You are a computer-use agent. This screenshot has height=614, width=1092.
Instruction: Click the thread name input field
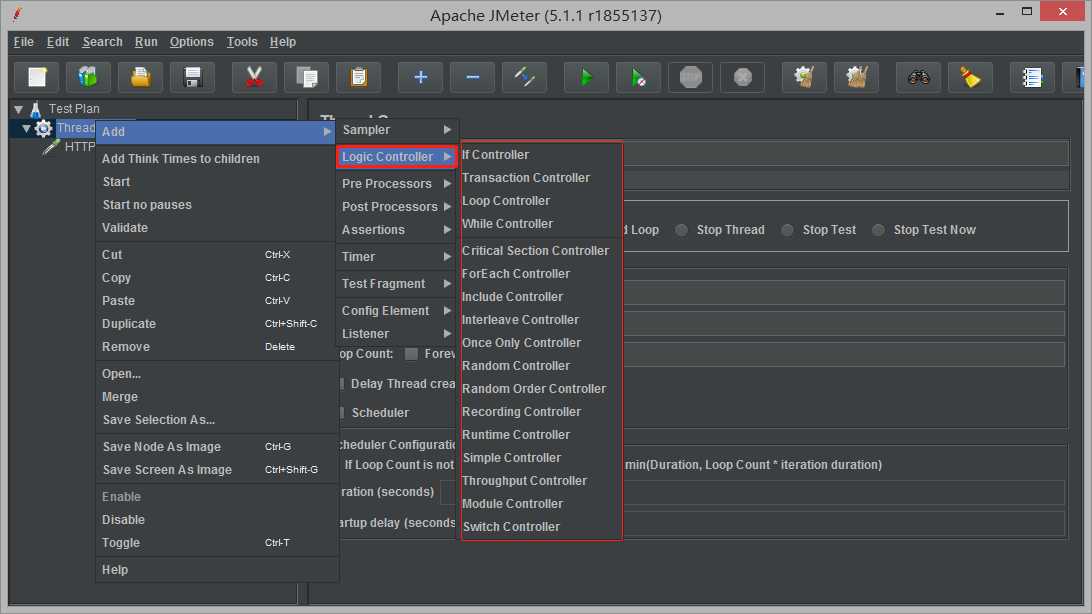point(845,154)
